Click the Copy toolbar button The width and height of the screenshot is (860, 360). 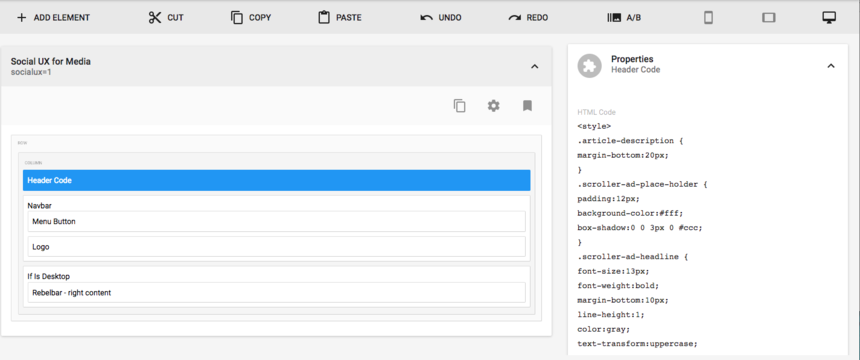(251, 18)
